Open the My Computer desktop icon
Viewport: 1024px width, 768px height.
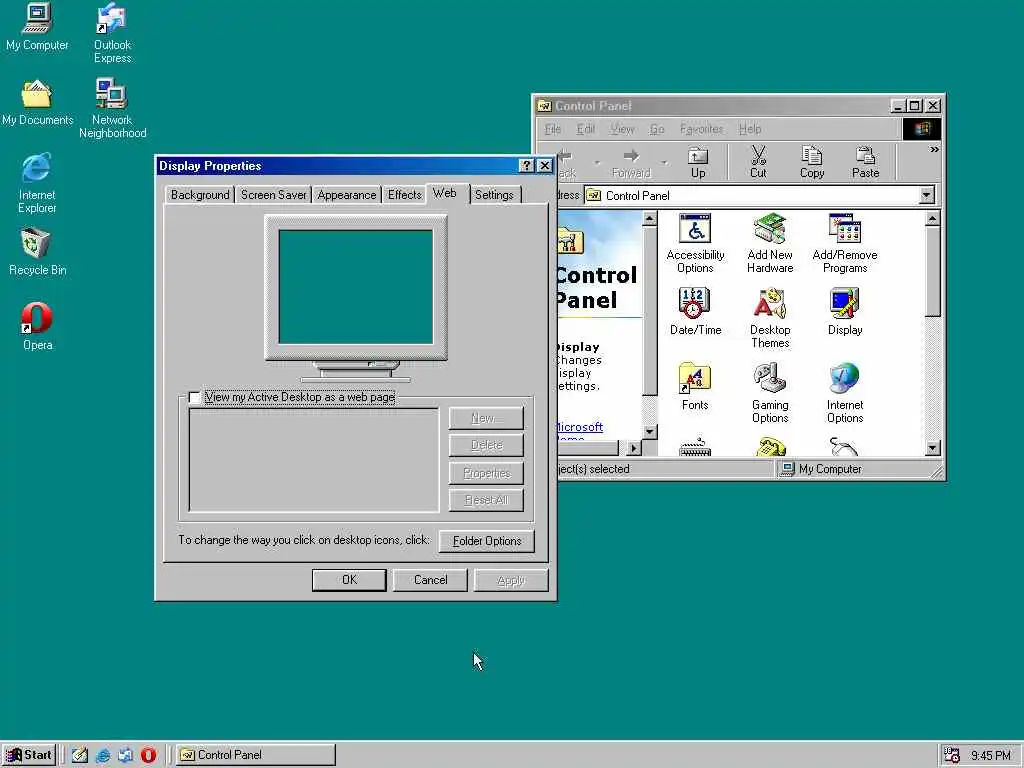37,27
